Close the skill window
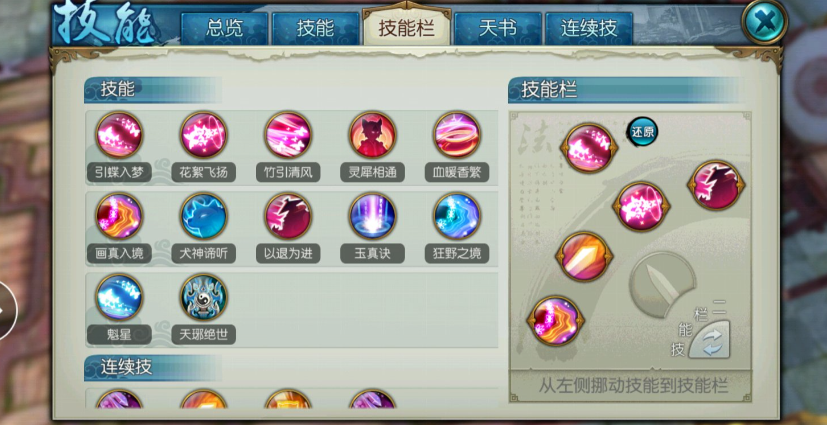Screen dimensions: 827x425 point(764,22)
